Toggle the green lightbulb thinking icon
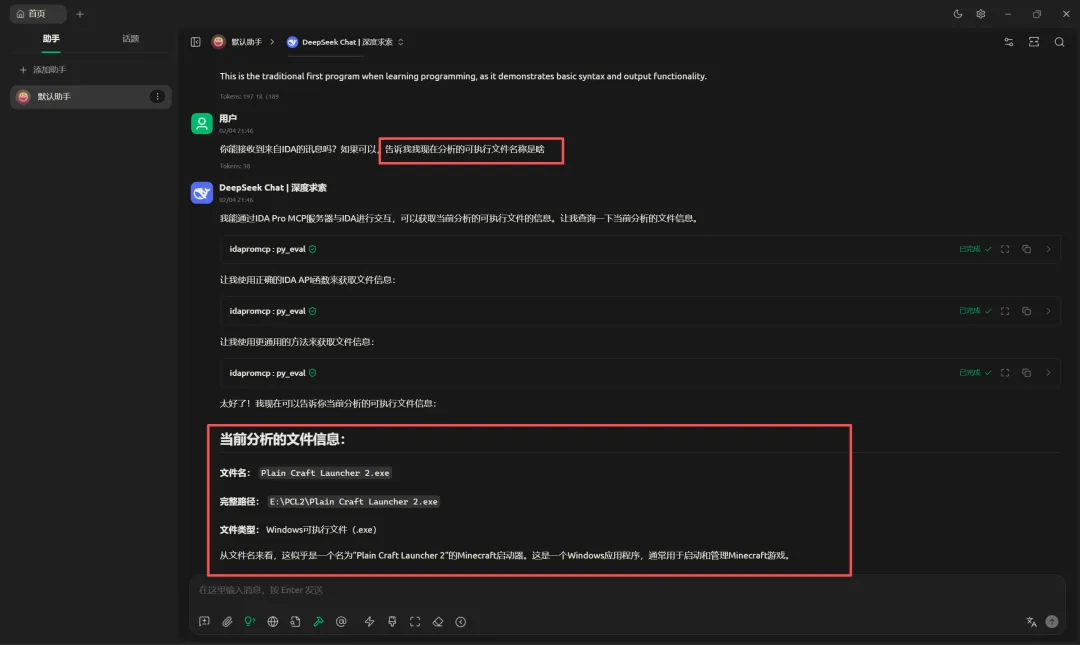 click(x=250, y=622)
